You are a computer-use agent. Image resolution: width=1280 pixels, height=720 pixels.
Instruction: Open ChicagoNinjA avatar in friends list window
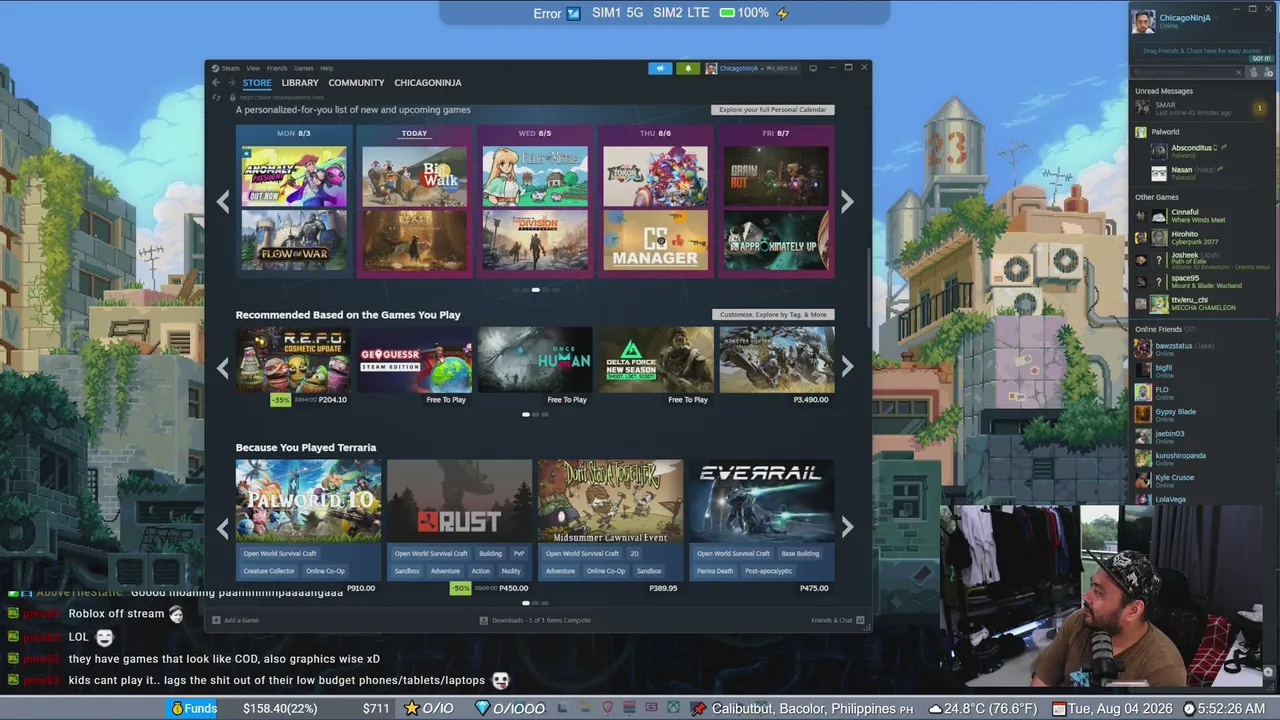pyautogui.click(x=1143, y=21)
